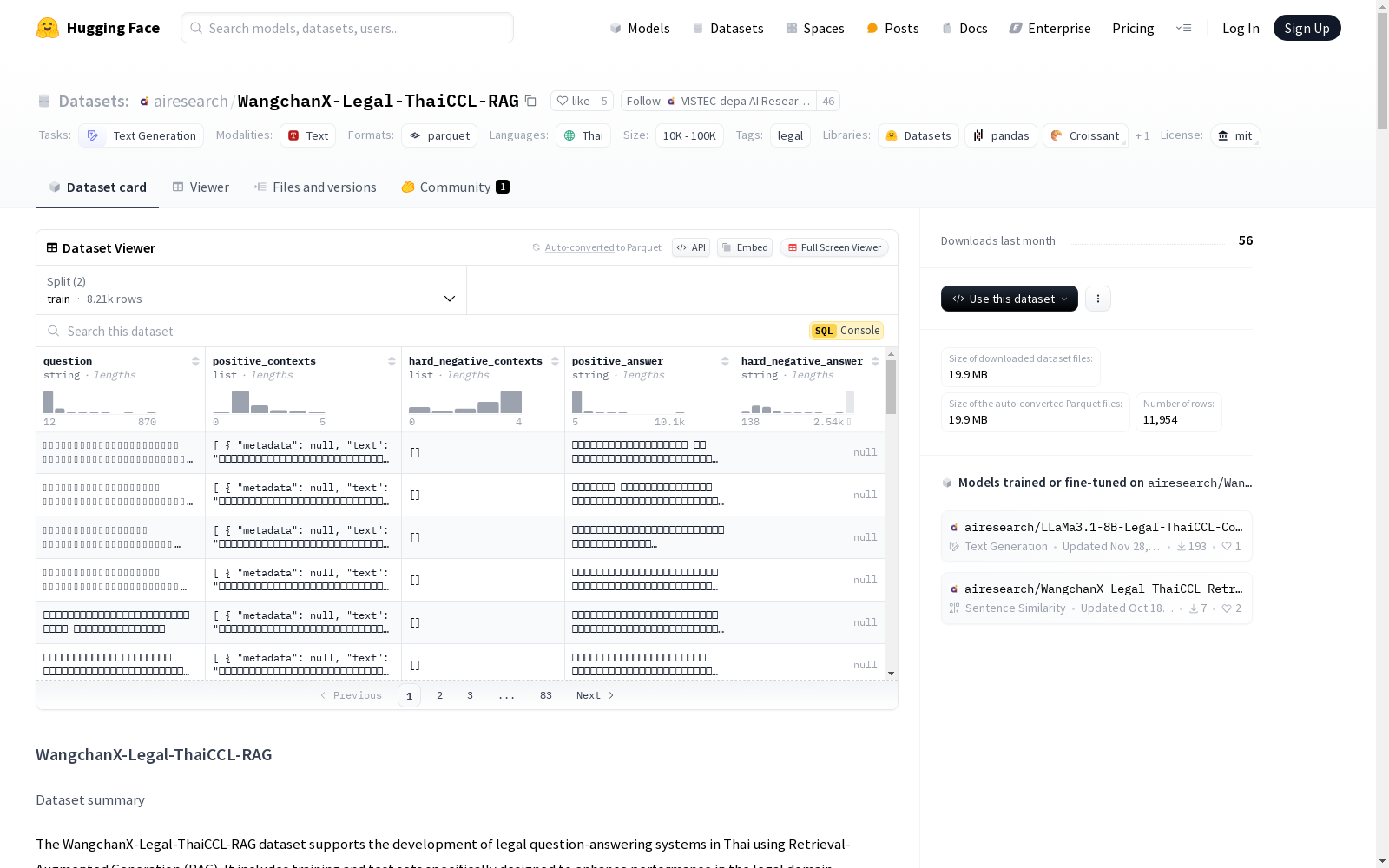This screenshot has height=868, width=1389.
Task: Focus the top search models field
Action: pos(347,28)
